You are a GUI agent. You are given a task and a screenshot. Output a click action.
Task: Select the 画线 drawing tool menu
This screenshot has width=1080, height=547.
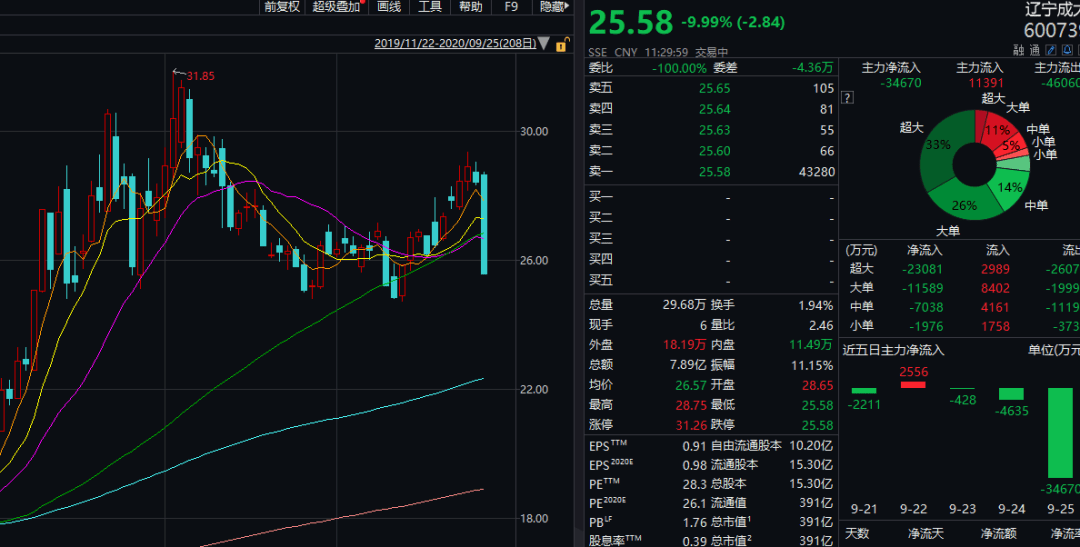tap(389, 7)
